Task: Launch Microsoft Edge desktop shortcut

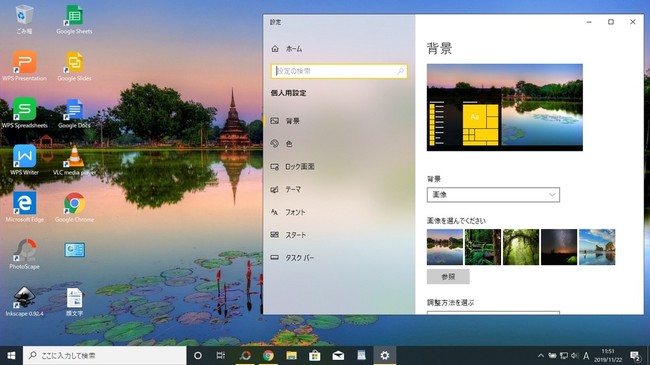Action: [x=24, y=207]
